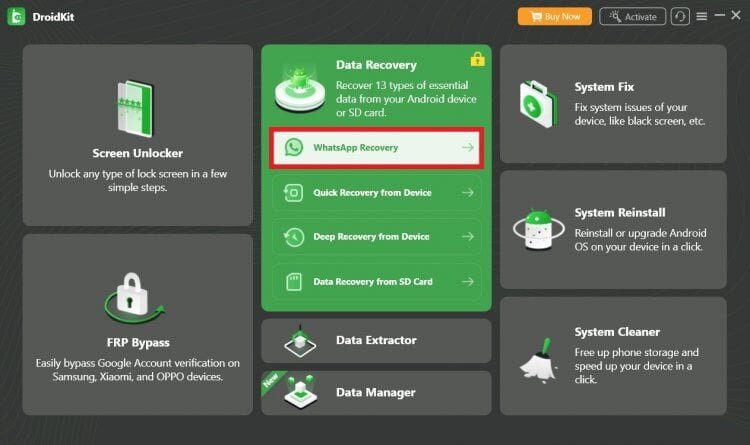750x445 pixels.
Task: Click the Screen Unlocker description text
Action: (138, 180)
